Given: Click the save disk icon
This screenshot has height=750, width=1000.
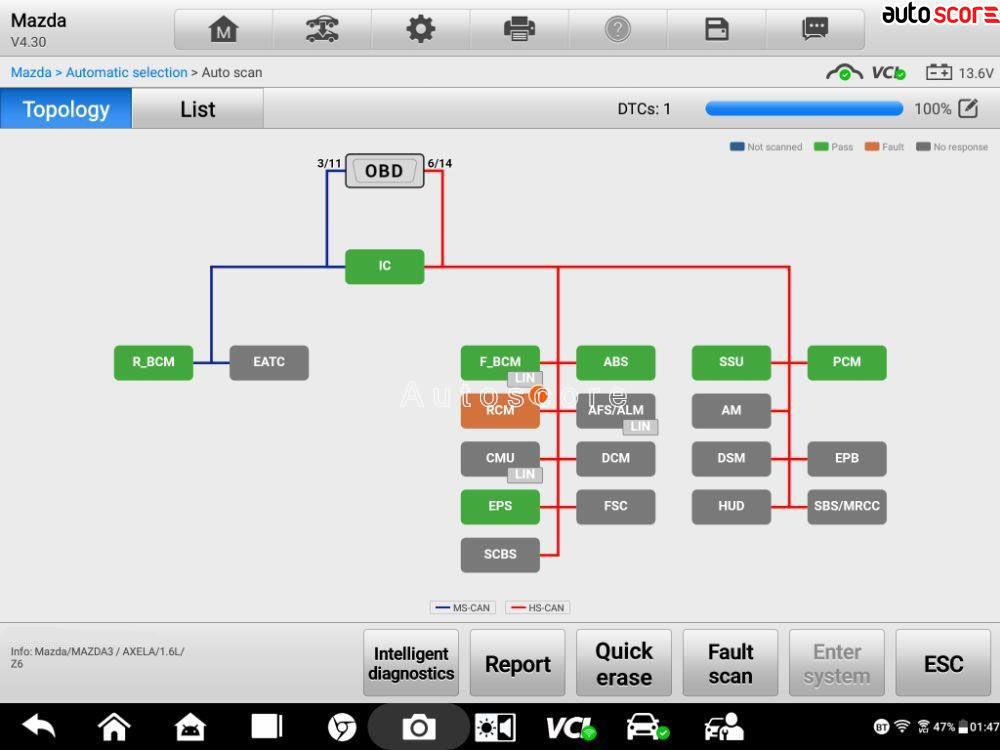Looking at the screenshot, I should point(717,30).
